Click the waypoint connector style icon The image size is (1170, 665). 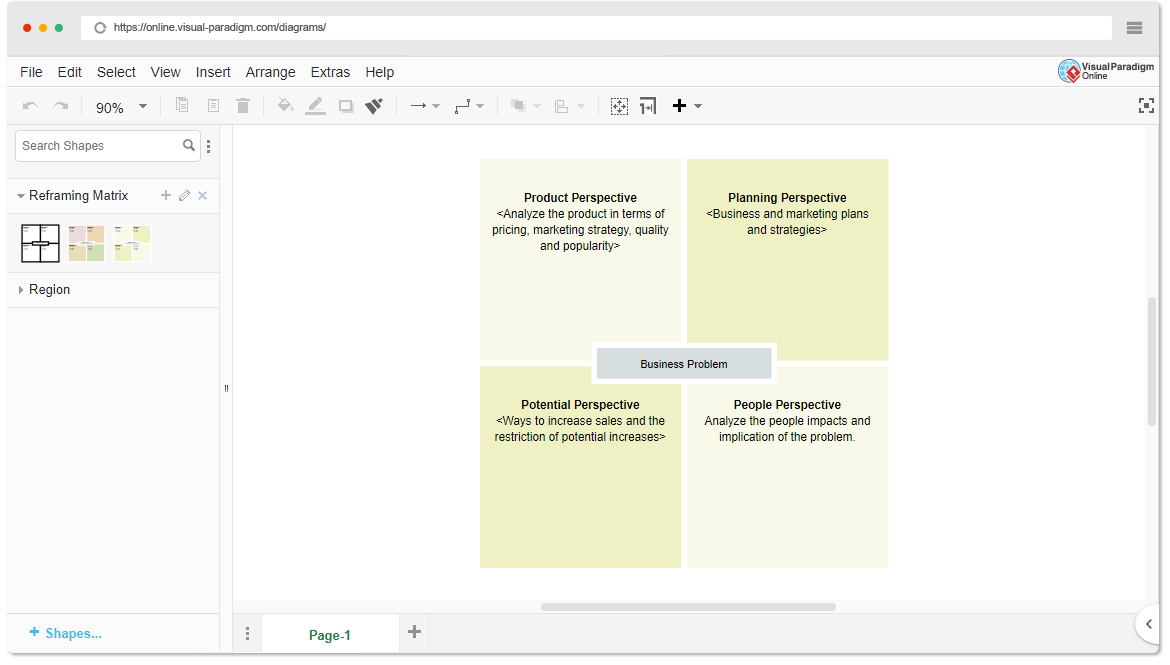coord(463,106)
